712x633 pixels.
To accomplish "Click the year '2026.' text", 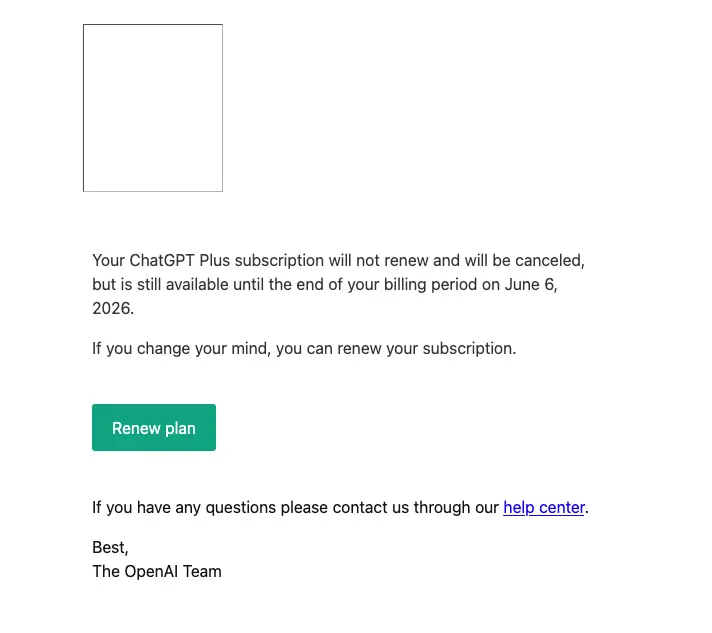I will (113, 309).
